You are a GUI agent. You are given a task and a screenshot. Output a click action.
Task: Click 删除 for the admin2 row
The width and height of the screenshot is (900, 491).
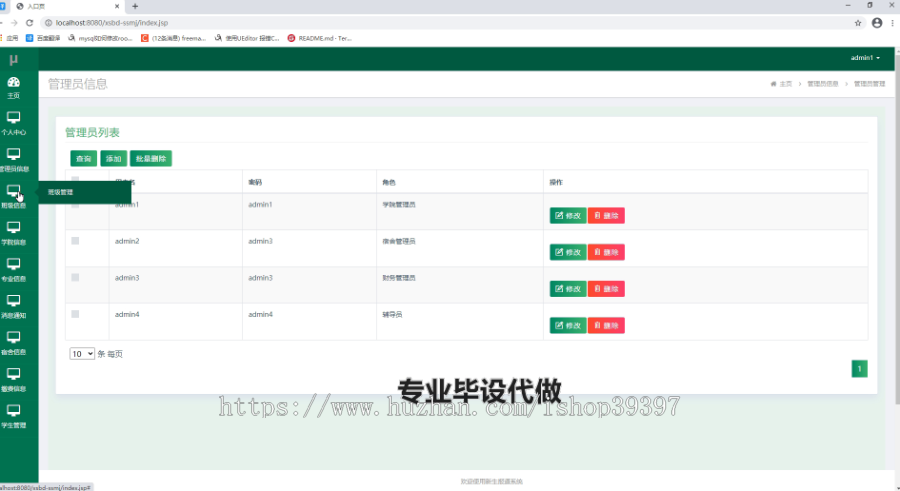click(x=606, y=252)
